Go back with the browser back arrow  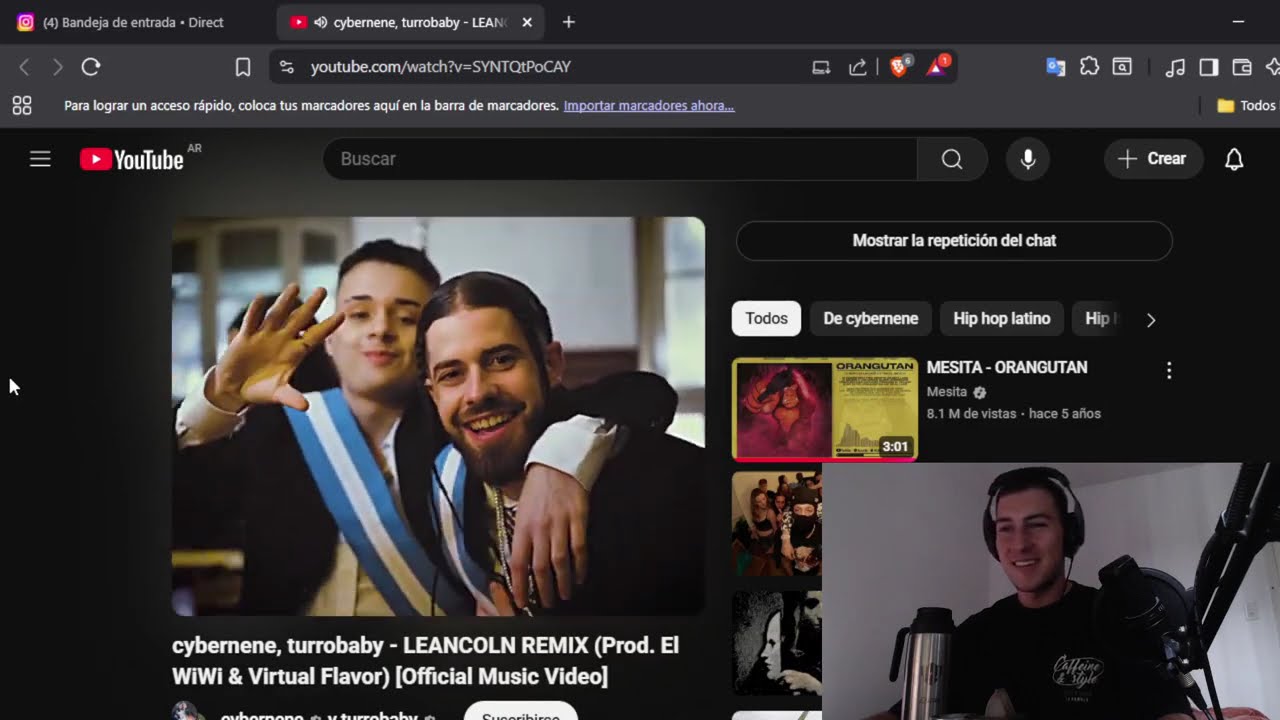[x=25, y=67]
